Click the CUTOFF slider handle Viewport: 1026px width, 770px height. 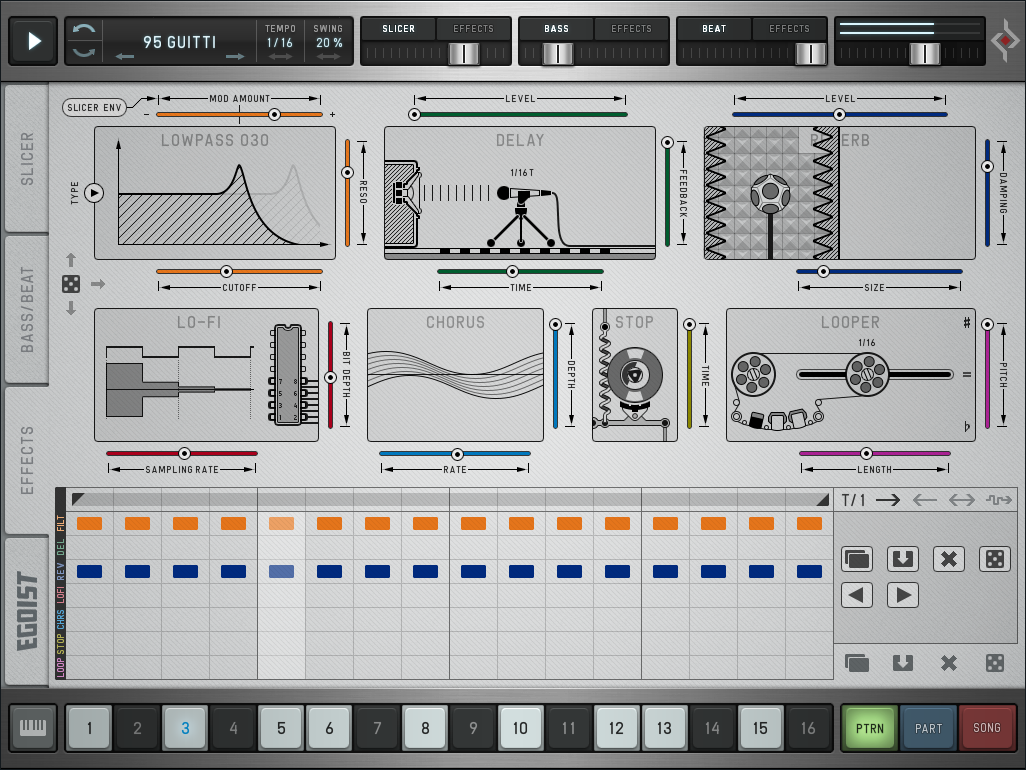pyautogui.click(x=226, y=271)
